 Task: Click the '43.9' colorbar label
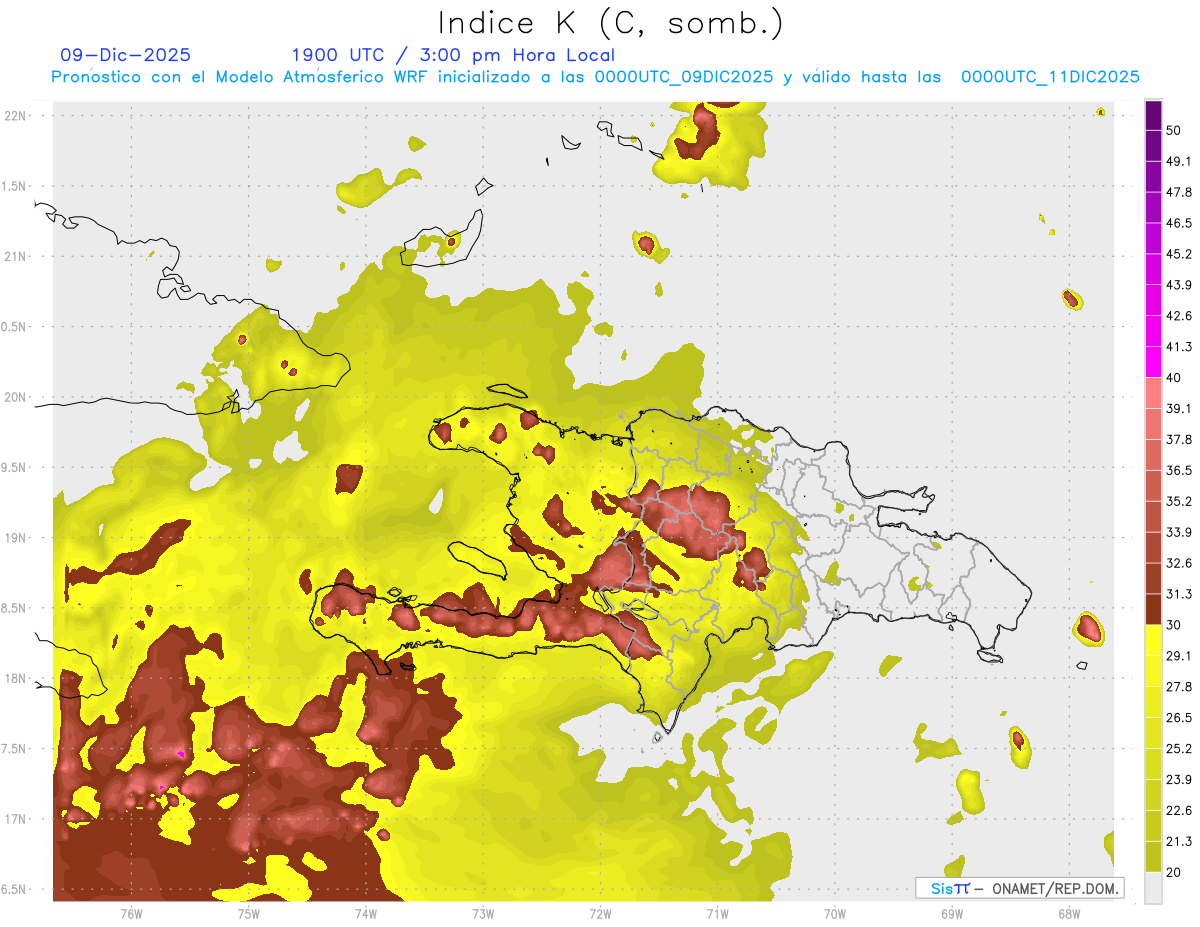pyautogui.click(x=1179, y=285)
